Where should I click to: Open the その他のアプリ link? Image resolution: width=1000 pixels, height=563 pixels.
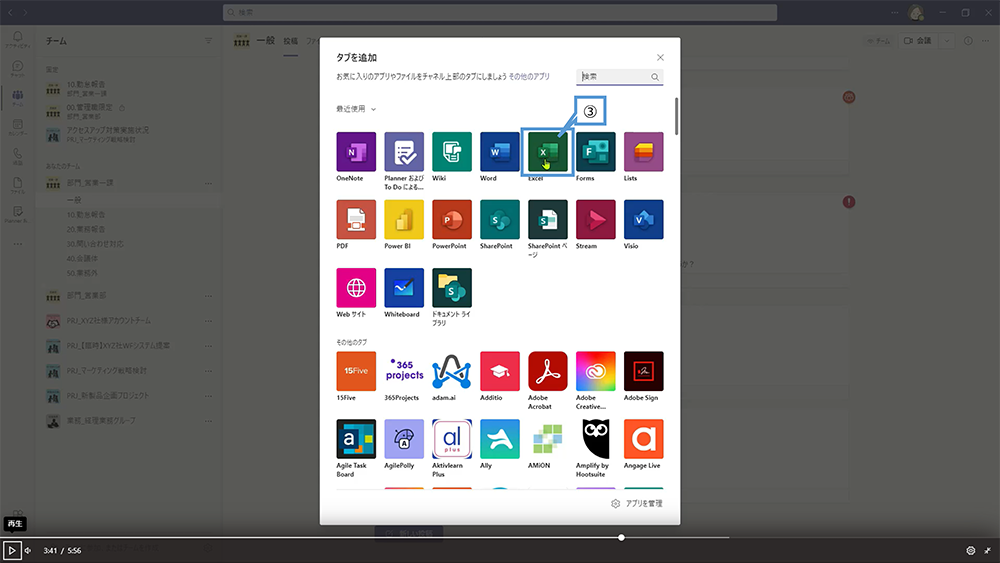(529, 77)
